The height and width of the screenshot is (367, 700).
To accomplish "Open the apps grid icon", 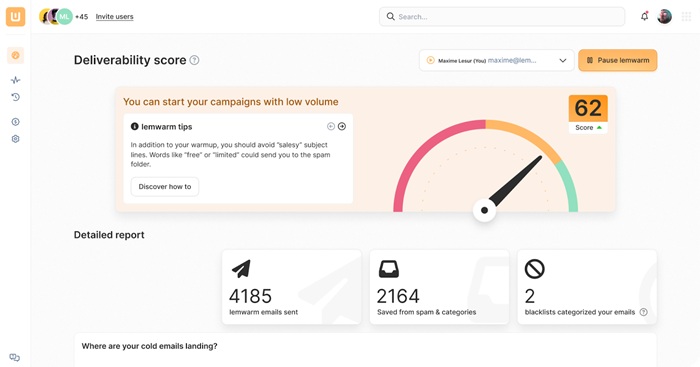I will click(686, 17).
